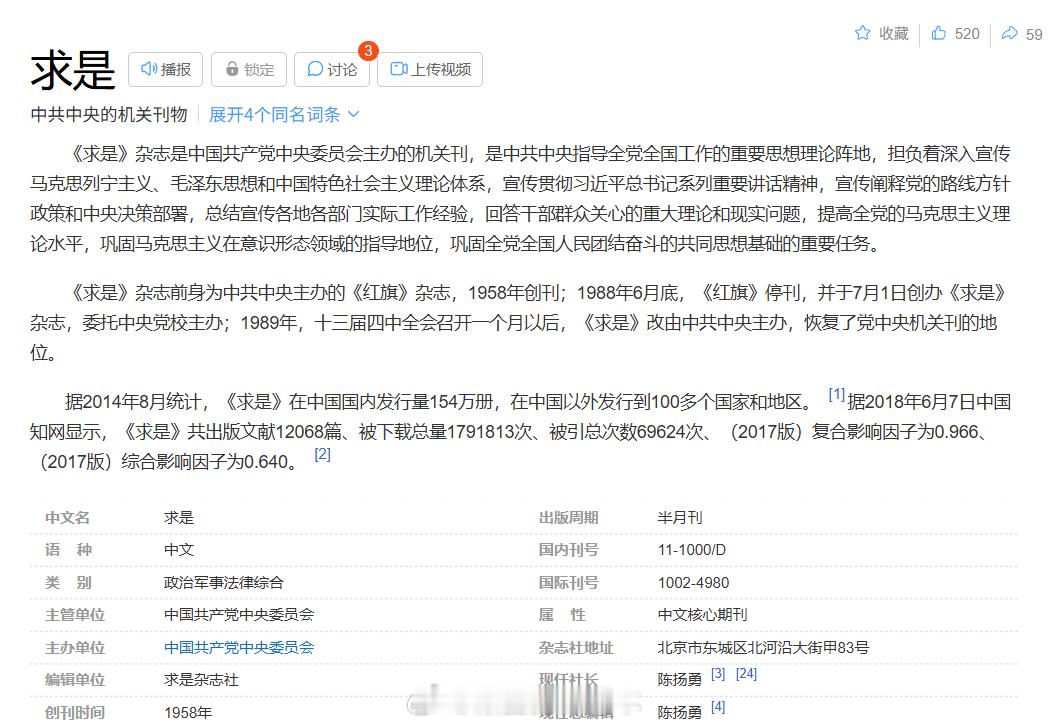Open citation reference [24]
The width and height of the screenshot is (1050, 726).
click(746, 674)
